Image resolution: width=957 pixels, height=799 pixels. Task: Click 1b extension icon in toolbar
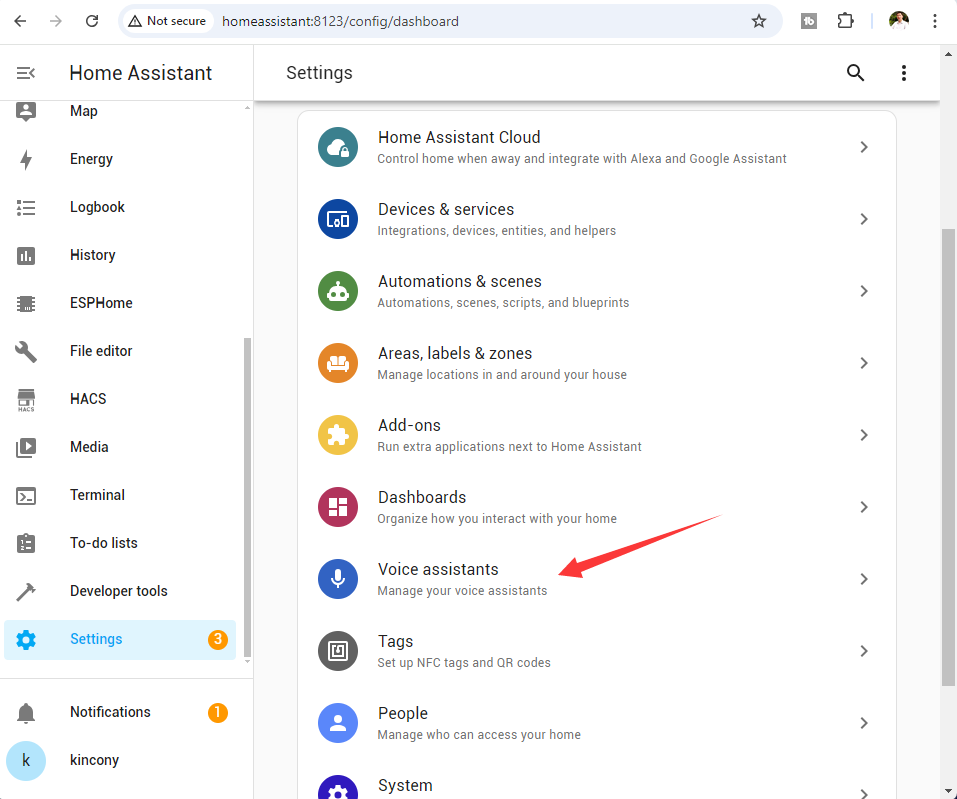[809, 21]
